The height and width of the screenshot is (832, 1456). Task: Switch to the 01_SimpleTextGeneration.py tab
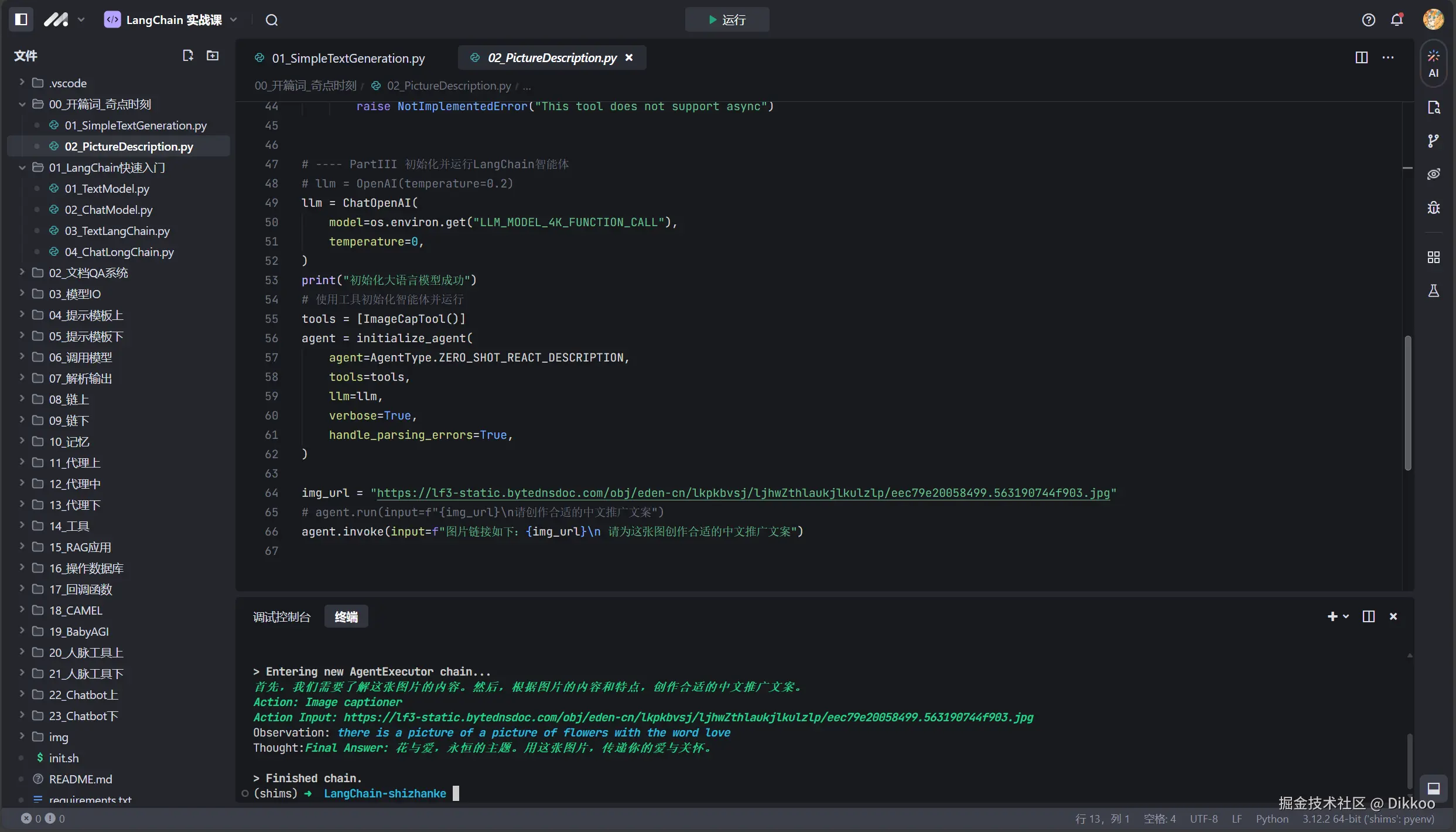348,58
